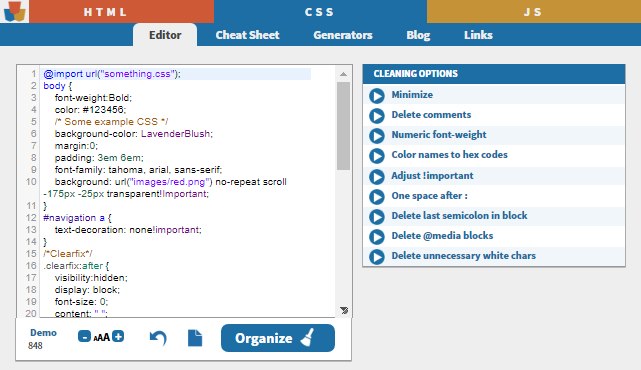This screenshot has height=370, width=641.
Task: Click the '.clearfix:after {' selector line
Action: click(76, 266)
